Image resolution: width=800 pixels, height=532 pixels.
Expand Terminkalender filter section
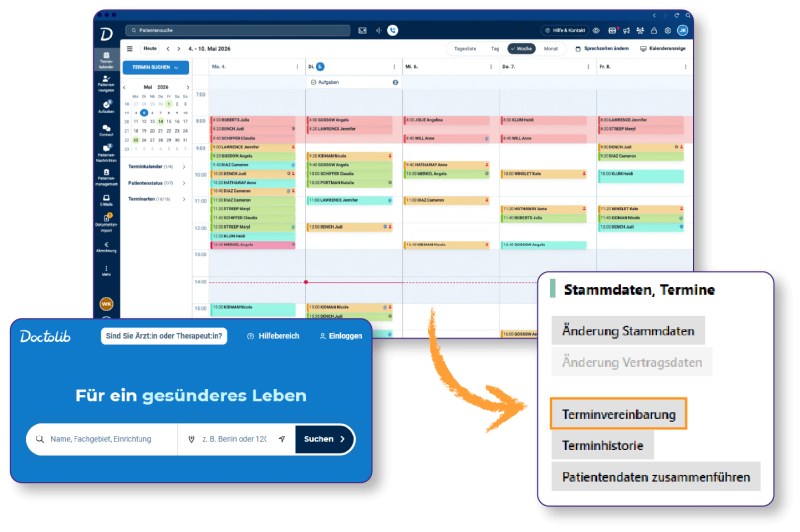[156, 167]
